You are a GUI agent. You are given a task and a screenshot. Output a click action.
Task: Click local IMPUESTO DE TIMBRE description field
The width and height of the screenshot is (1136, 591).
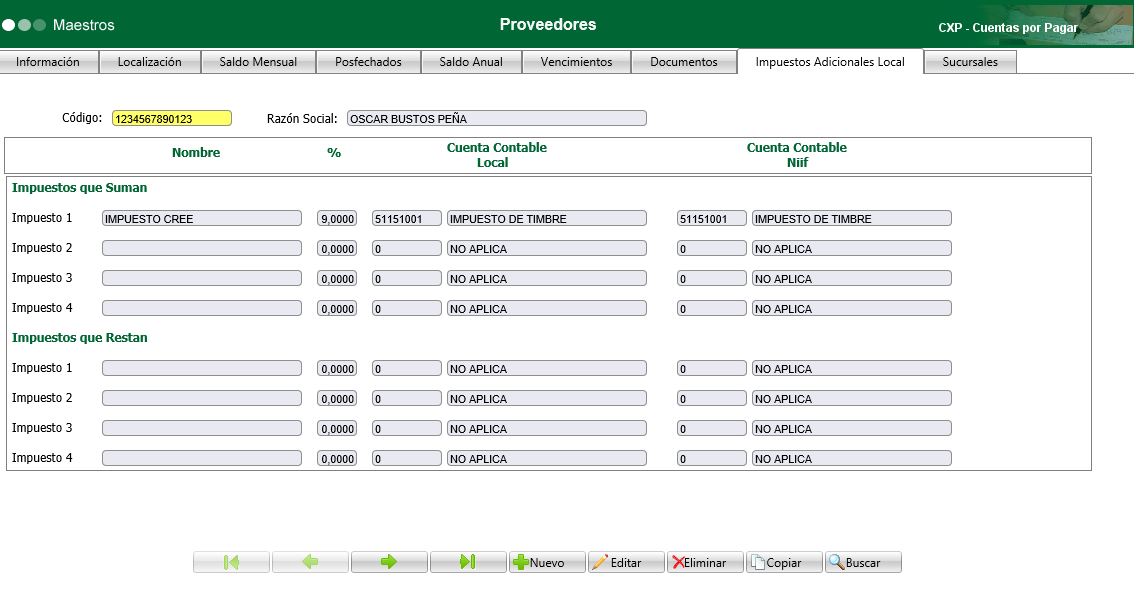coord(547,218)
